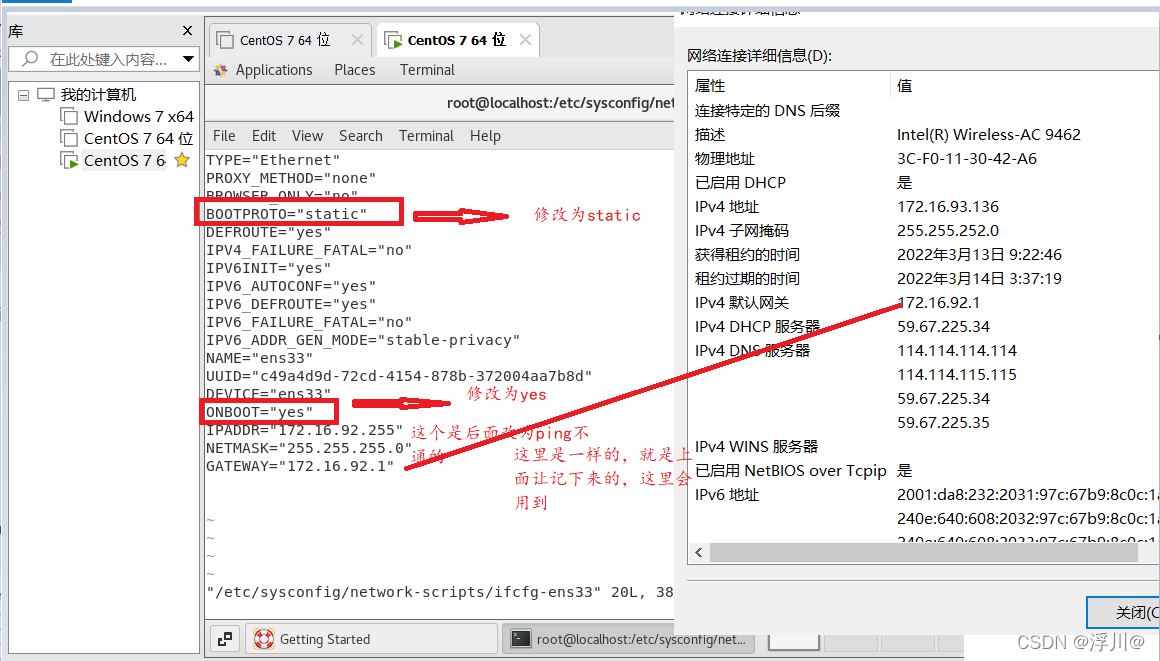
Task: Click the NAME="ens33" line
Action: 259,358
